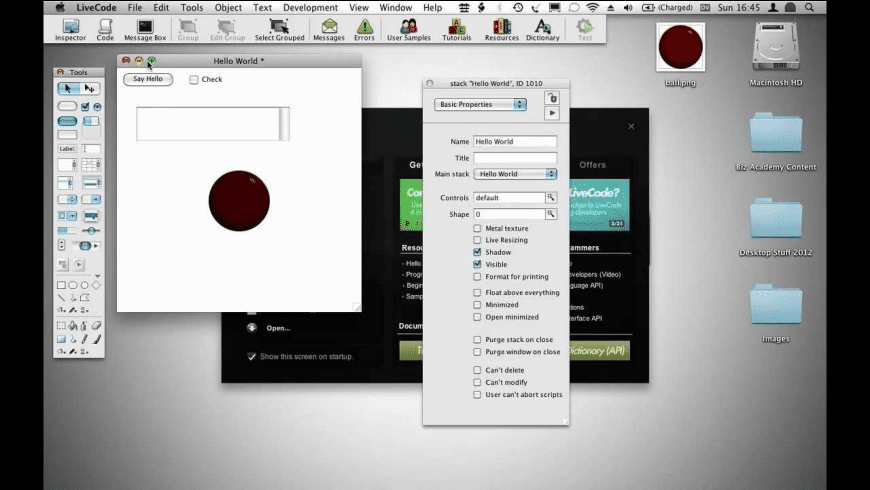Open the Messages toolbar icon
The width and height of the screenshot is (870, 490).
[329, 30]
